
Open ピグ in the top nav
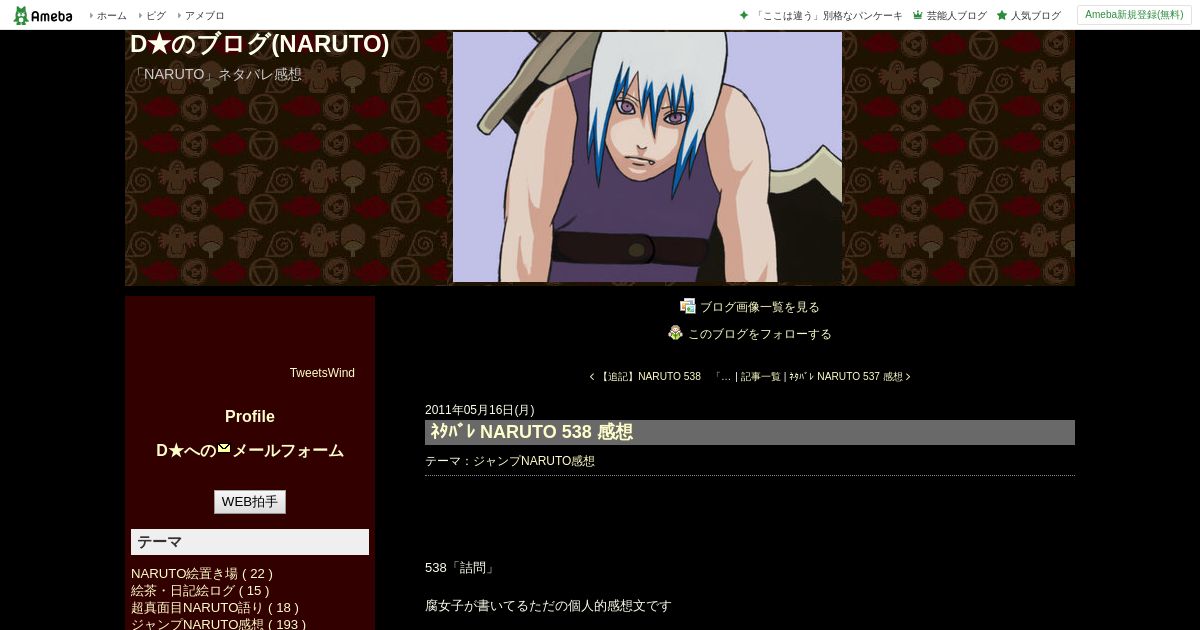pos(156,15)
